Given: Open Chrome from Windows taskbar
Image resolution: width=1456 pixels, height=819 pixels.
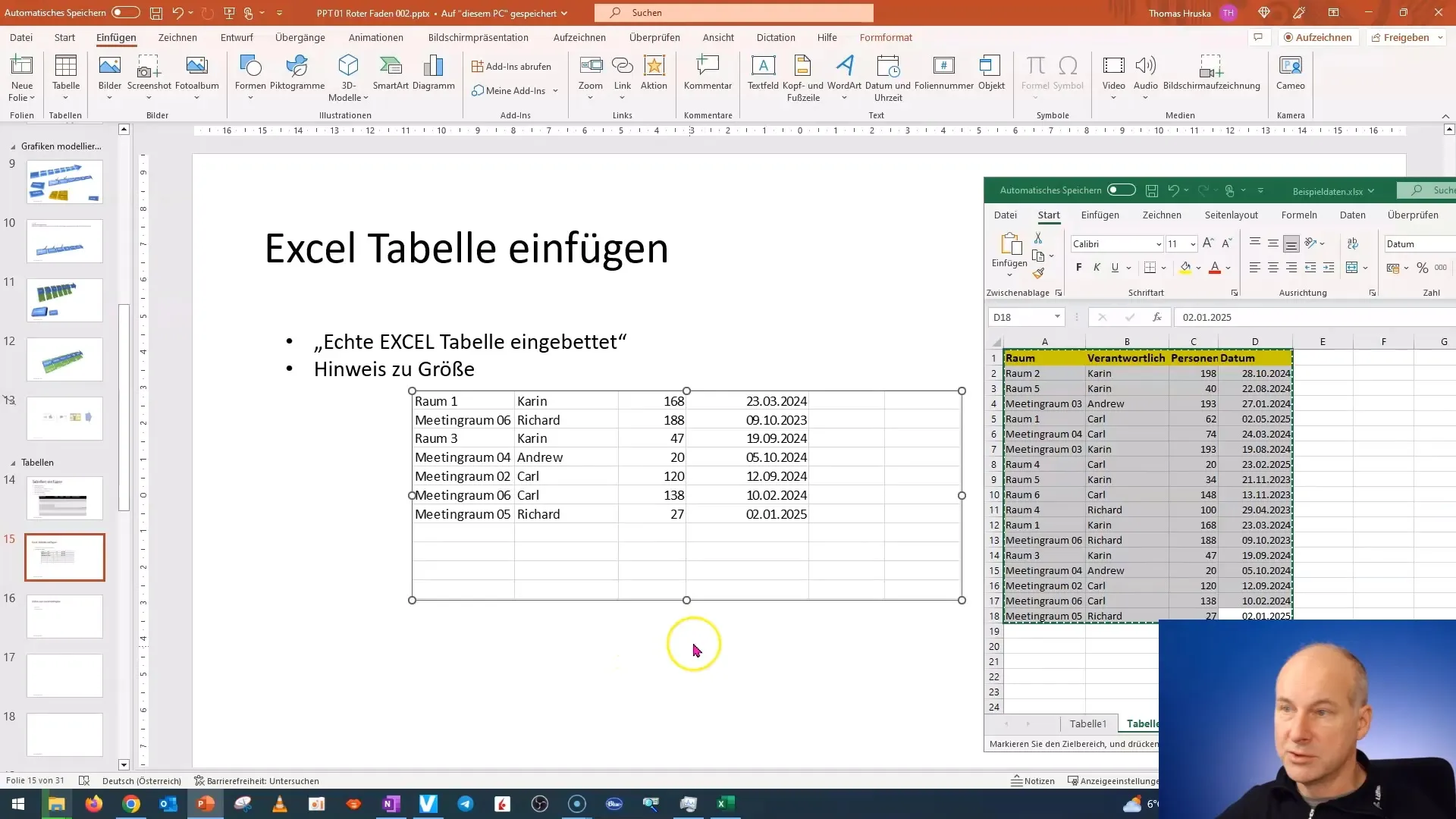Looking at the screenshot, I should (x=131, y=804).
